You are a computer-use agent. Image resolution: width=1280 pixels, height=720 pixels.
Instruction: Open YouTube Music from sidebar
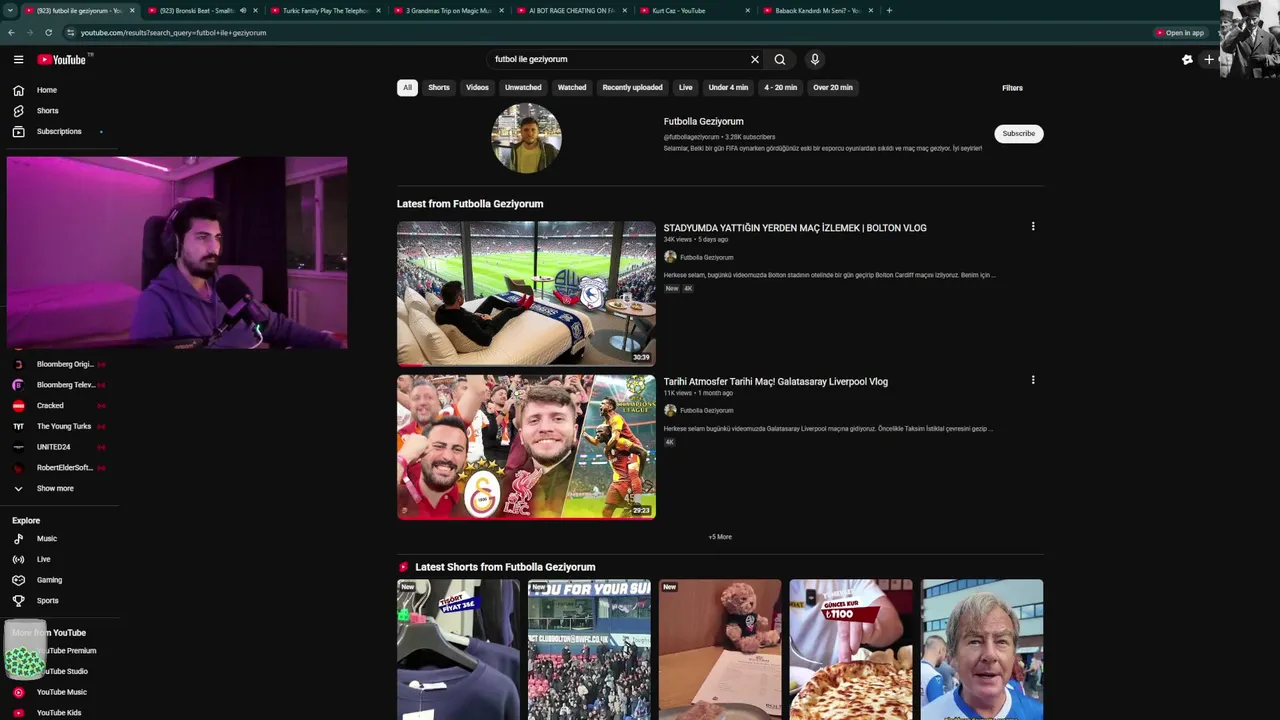point(60,692)
